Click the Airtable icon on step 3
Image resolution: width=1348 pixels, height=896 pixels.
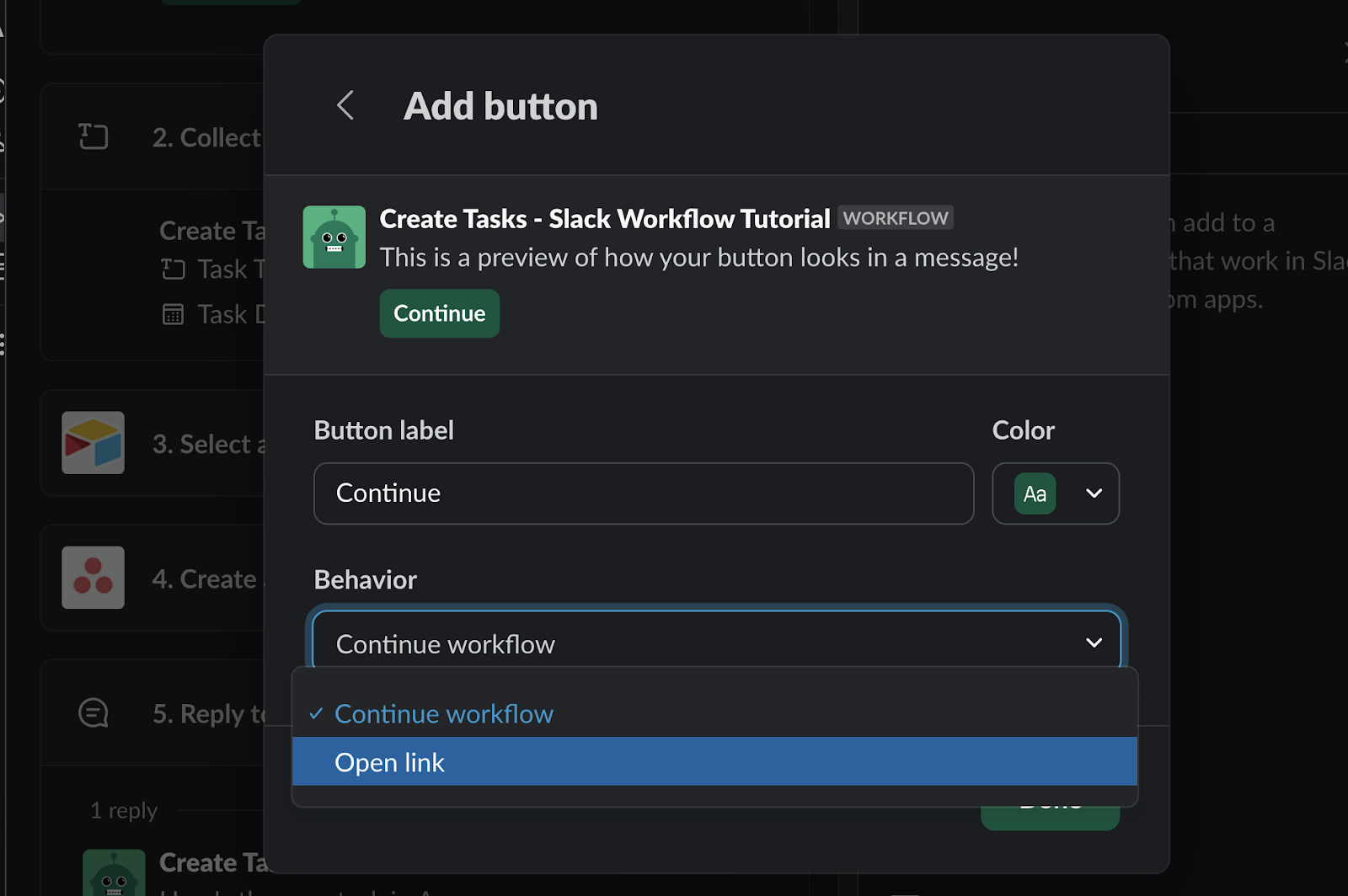[93, 443]
